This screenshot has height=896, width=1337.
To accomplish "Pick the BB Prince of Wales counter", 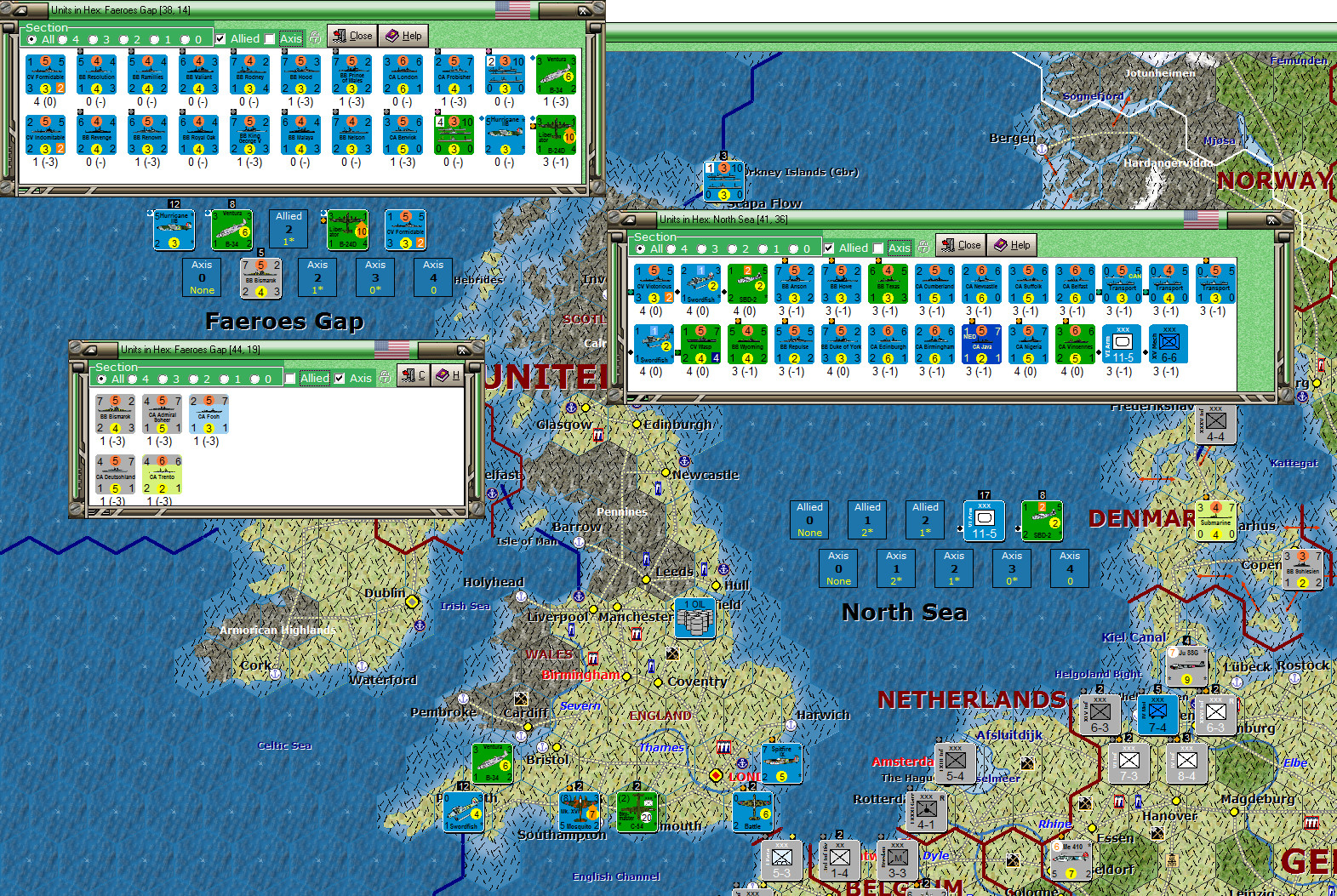I will tap(351, 75).
